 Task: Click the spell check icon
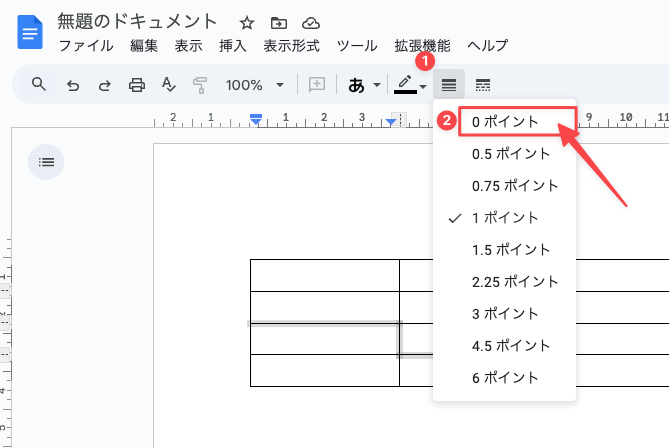tap(168, 85)
